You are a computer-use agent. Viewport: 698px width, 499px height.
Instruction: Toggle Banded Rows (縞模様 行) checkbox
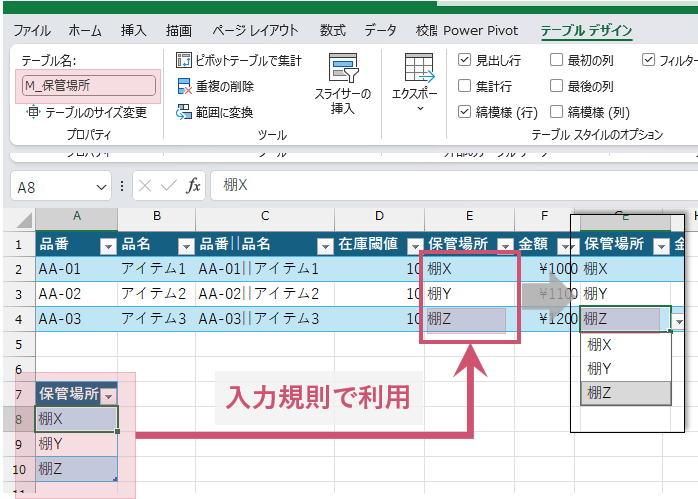(464, 112)
